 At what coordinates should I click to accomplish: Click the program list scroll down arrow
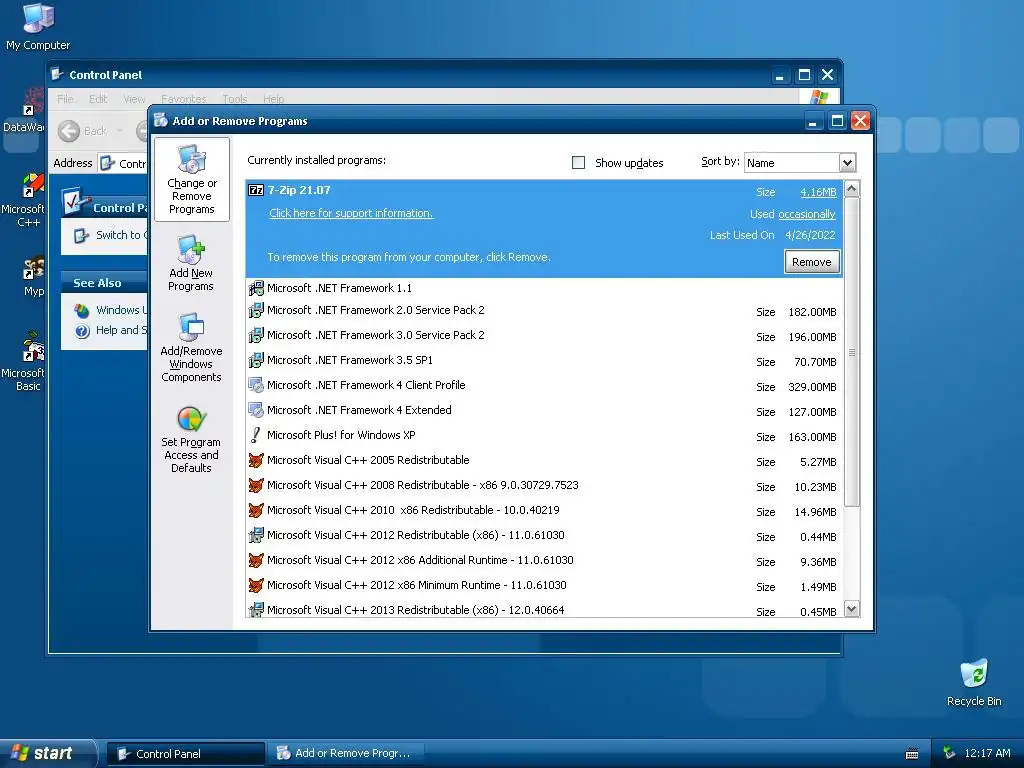point(852,609)
